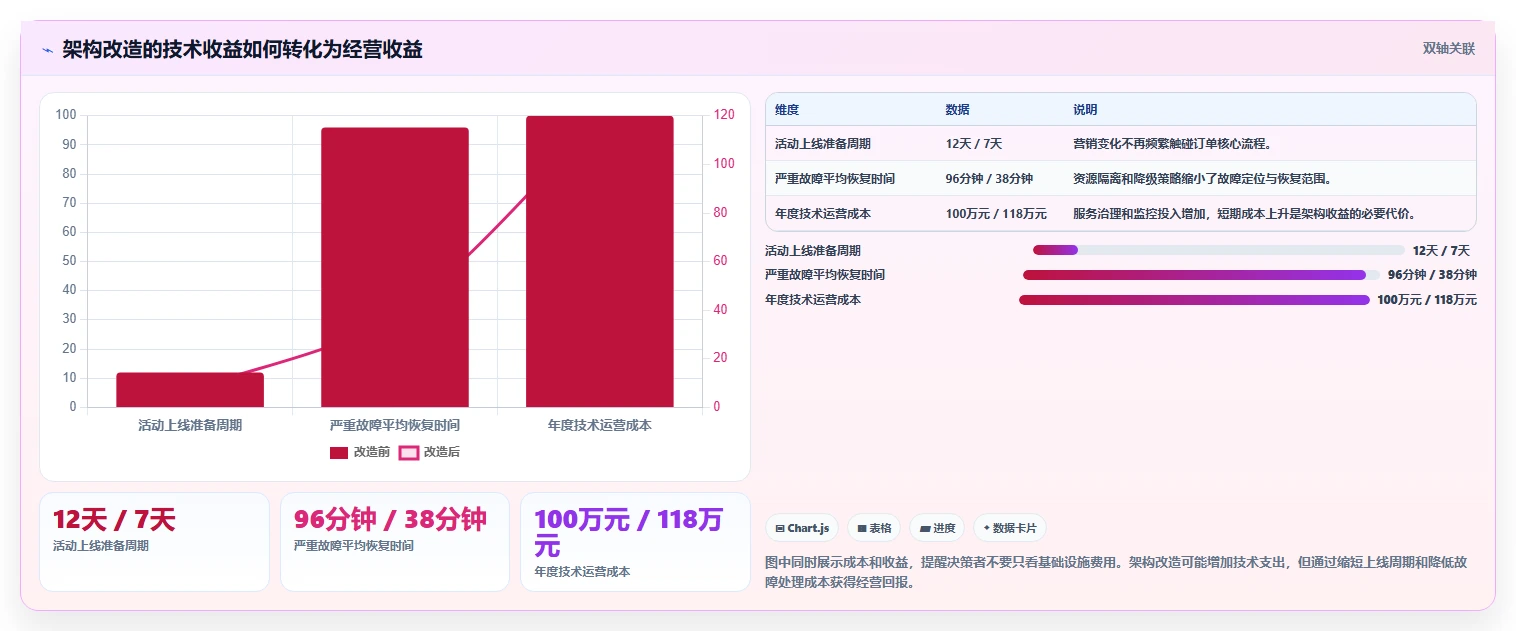The image size is (1516, 631).
Task: Click the 活动上线准备周期 progress bar
Action: pos(1219,250)
